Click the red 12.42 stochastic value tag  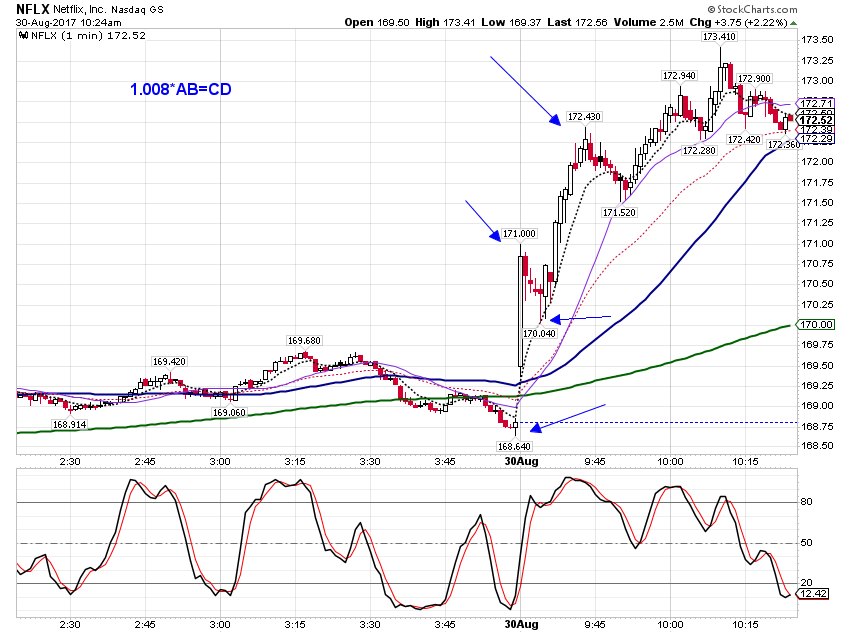click(813, 593)
